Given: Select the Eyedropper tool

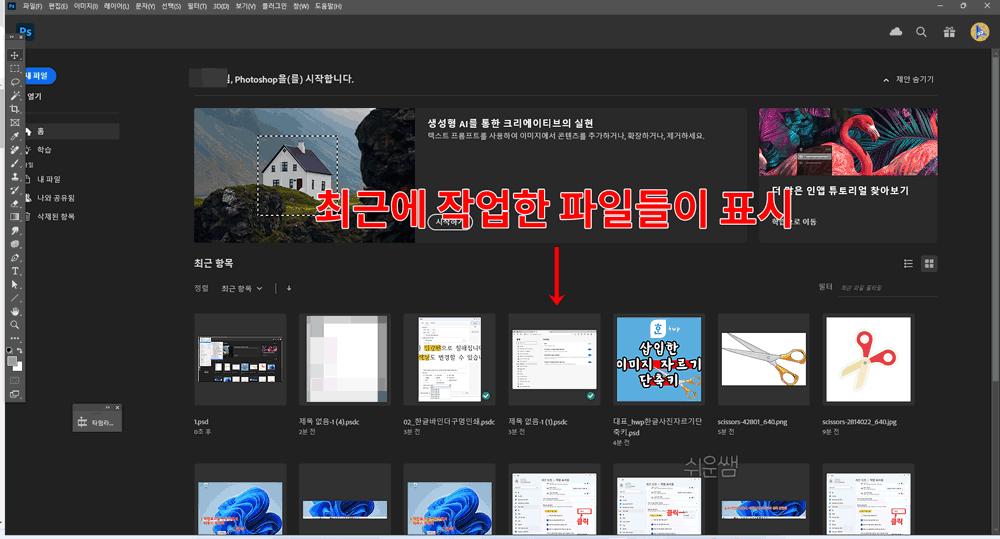Looking at the screenshot, I should 15,136.
